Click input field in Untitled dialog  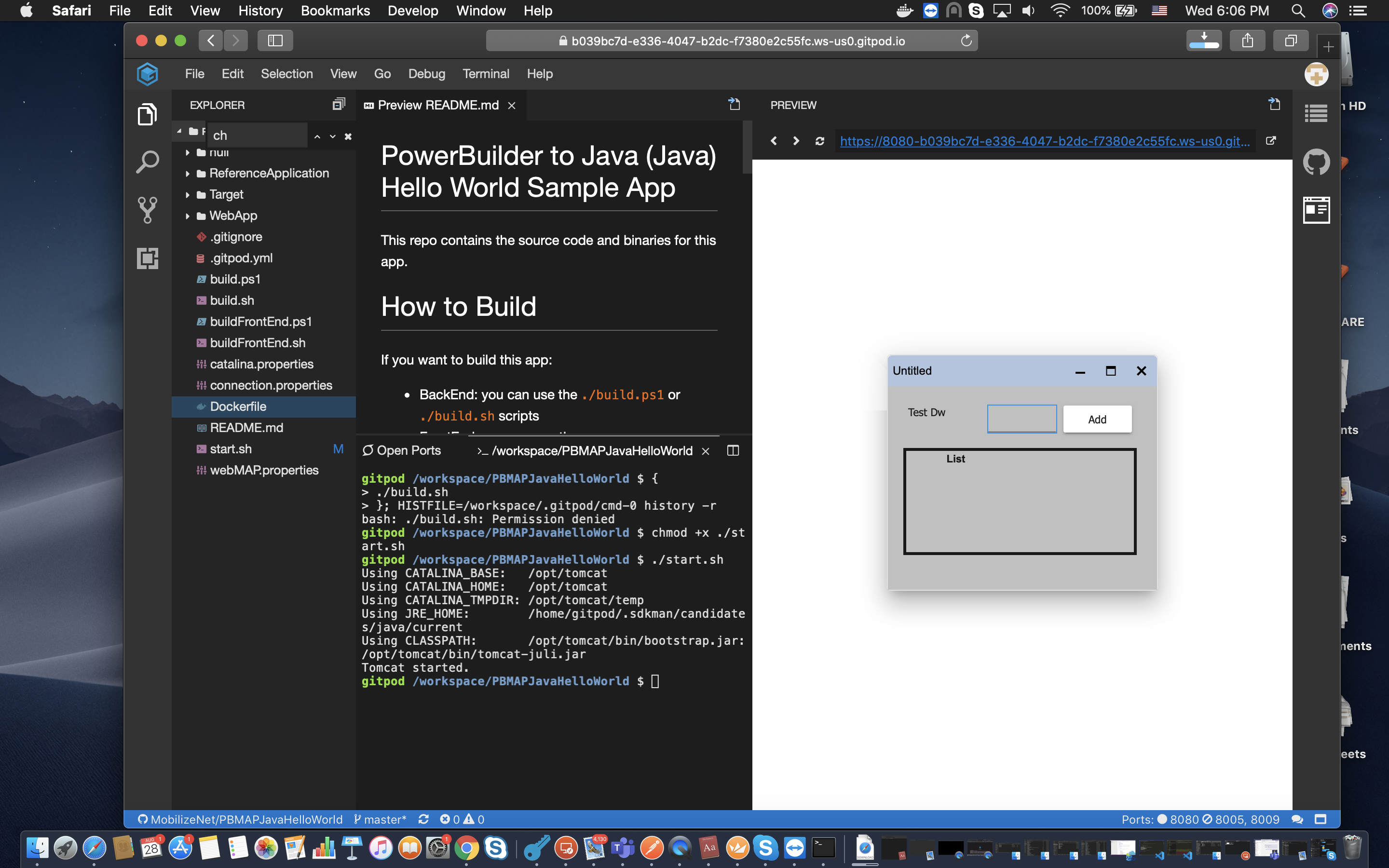(1021, 419)
